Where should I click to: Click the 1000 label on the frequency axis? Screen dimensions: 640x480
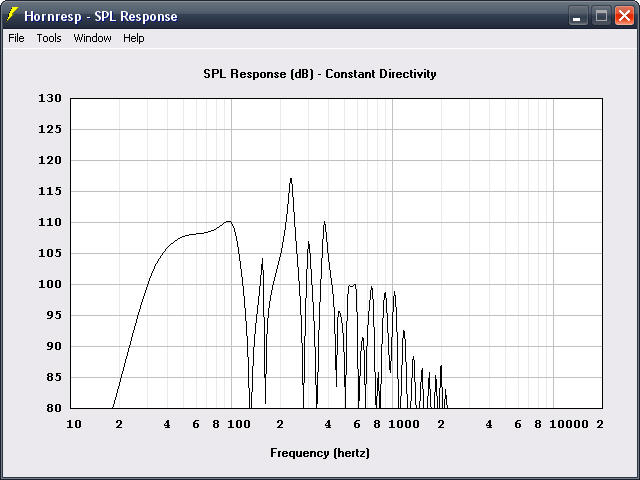[404, 424]
